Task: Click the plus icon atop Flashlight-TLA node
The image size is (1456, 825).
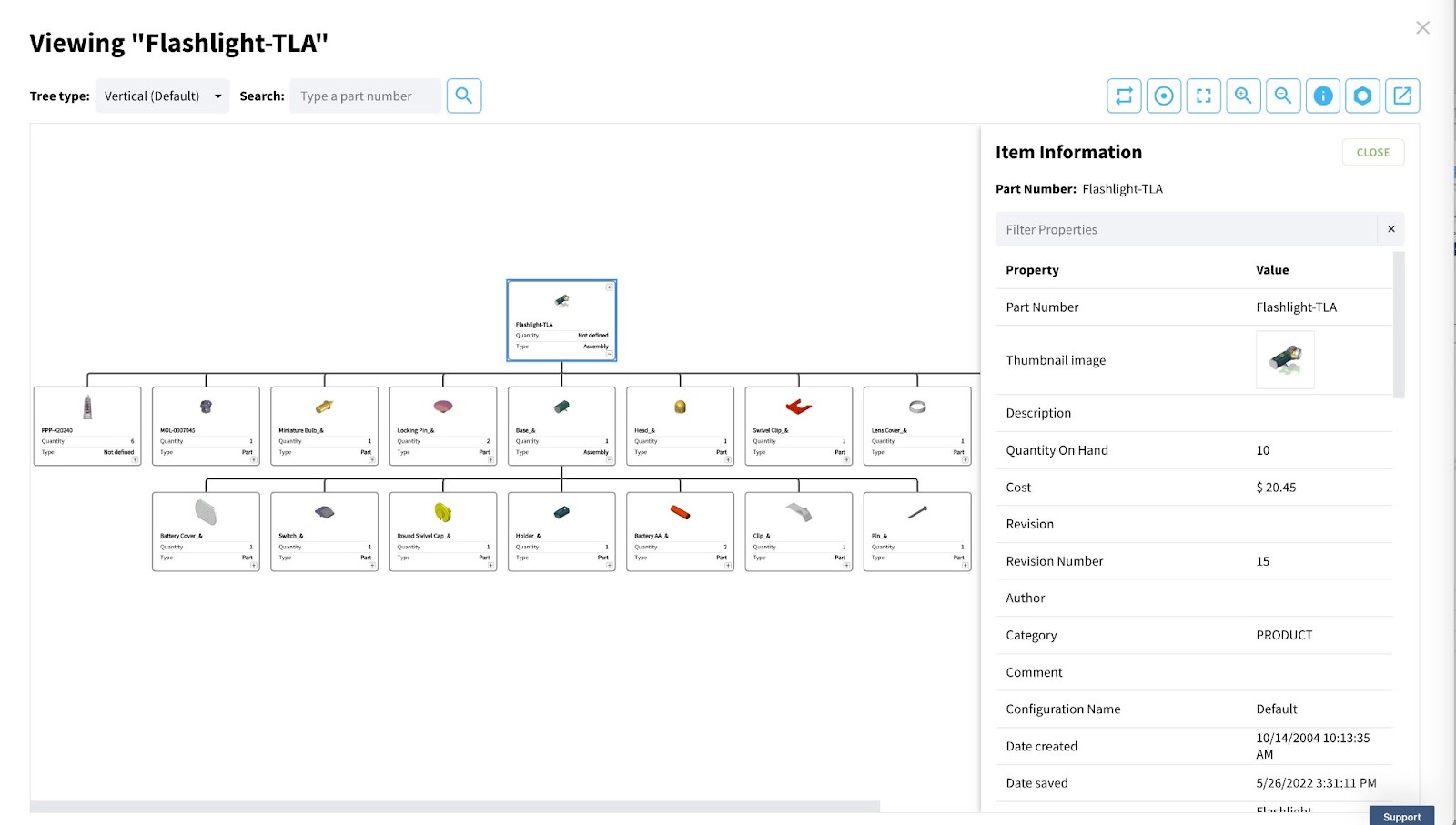Action: tap(610, 287)
